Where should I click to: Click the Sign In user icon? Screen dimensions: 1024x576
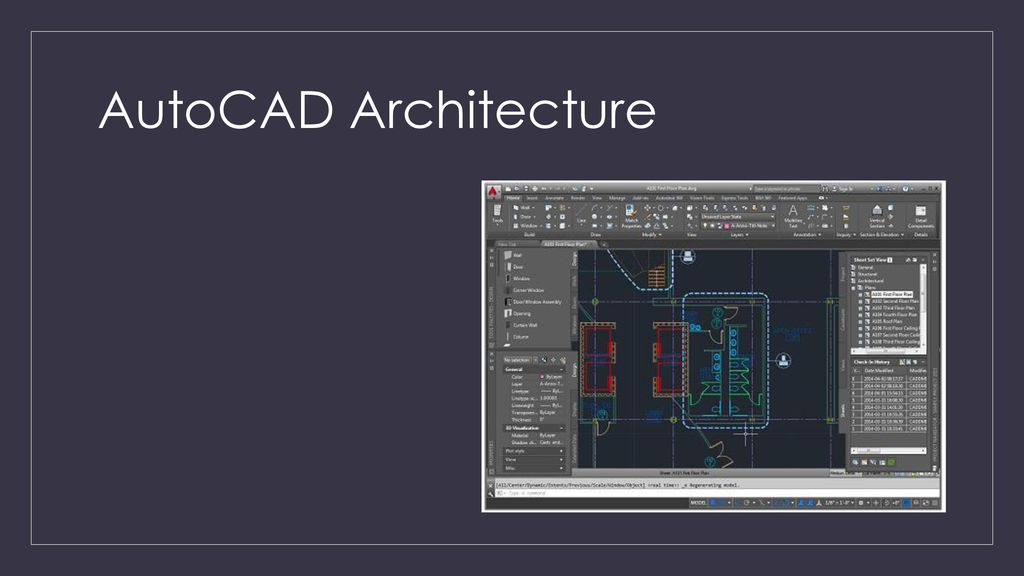[835, 189]
